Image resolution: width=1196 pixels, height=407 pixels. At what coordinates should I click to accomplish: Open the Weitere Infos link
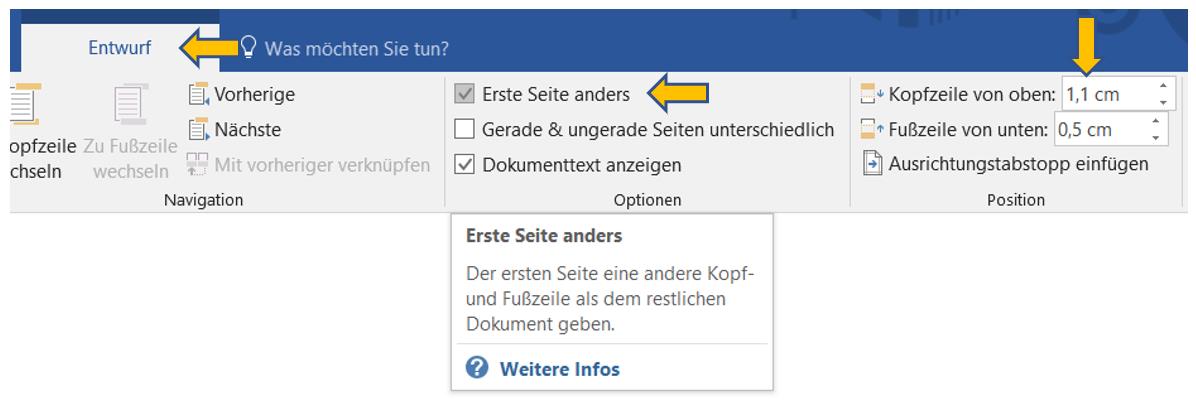coord(559,369)
